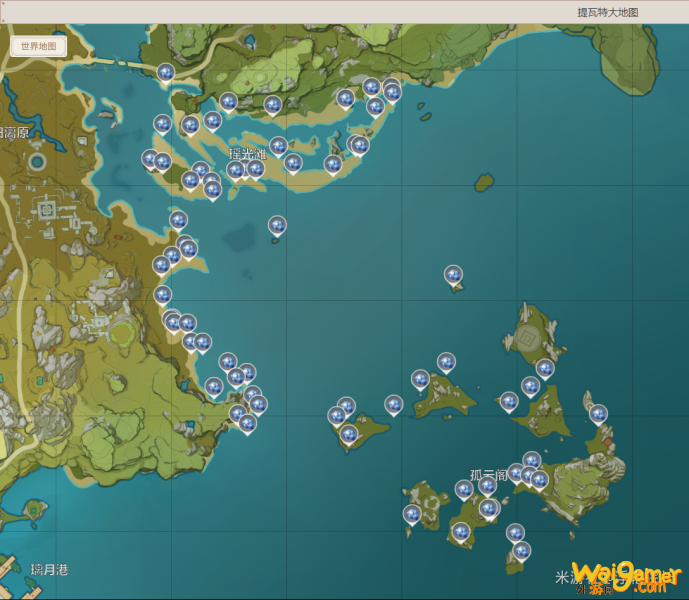The height and width of the screenshot is (600, 689).
Task: Select the southernmost marker on 孤云阁's southern islet
Action: 522,552
